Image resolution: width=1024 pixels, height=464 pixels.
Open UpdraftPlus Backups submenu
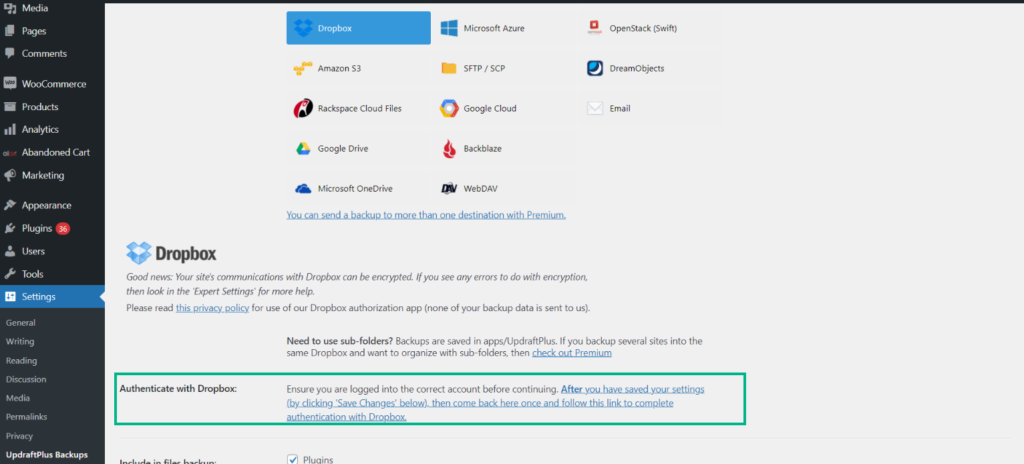click(x=46, y=455)
